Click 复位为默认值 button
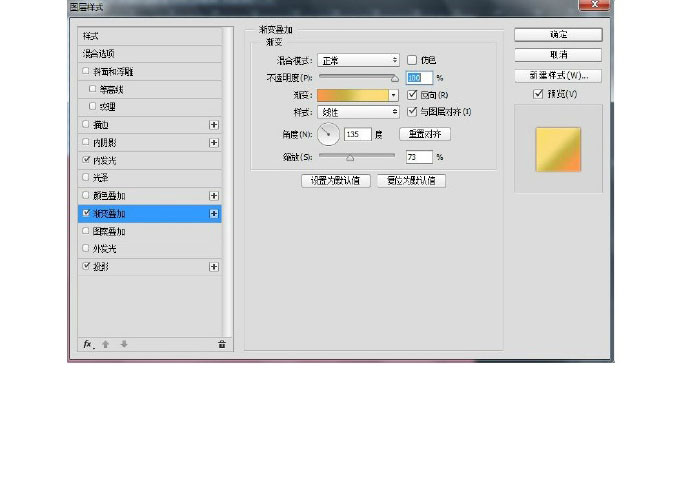The width and height of the screenshot is (690, 480). coord(411,181)
